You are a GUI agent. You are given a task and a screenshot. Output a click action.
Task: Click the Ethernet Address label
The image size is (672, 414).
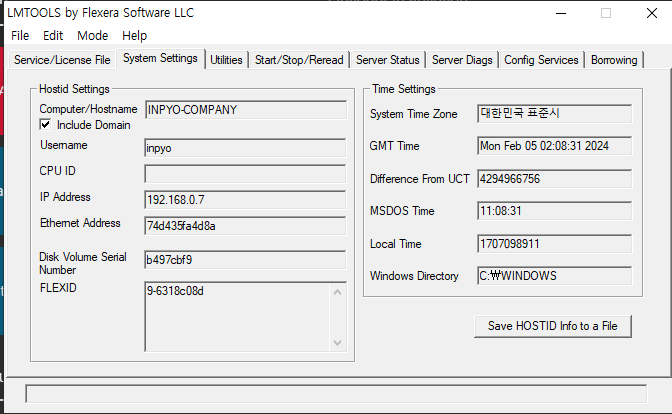[x=80, y=223]
